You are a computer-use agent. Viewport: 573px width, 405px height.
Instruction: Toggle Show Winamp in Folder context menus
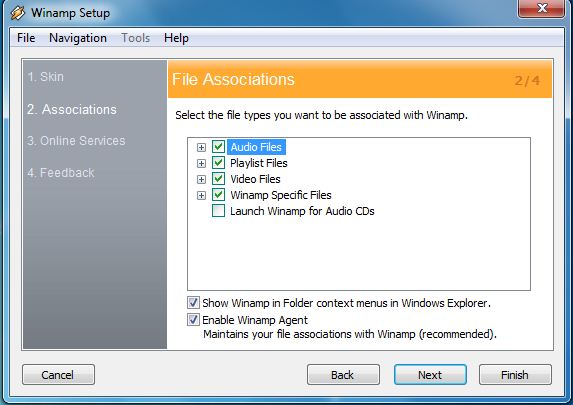click(193, 303)
